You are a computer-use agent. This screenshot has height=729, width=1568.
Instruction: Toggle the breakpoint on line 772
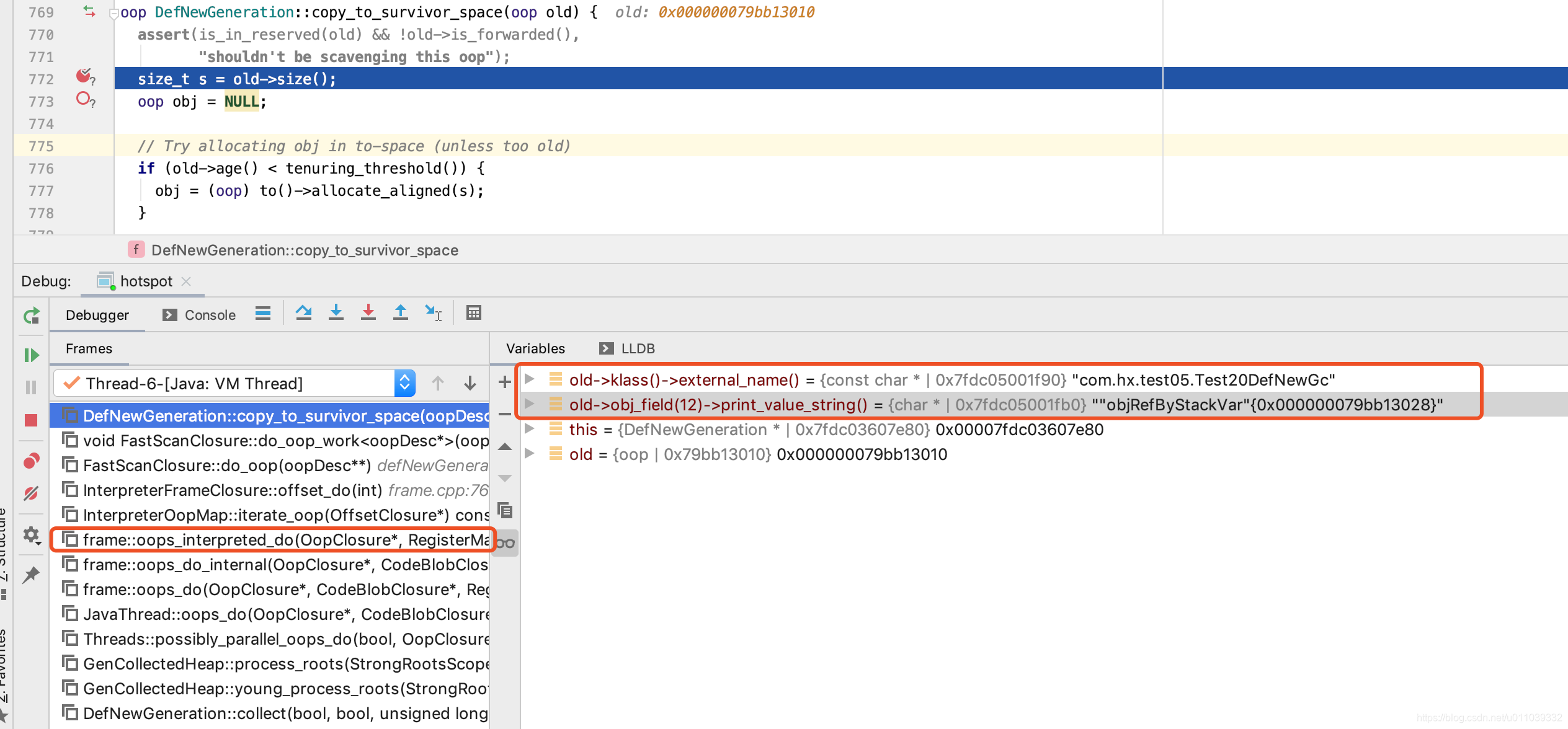pos(84,77)
